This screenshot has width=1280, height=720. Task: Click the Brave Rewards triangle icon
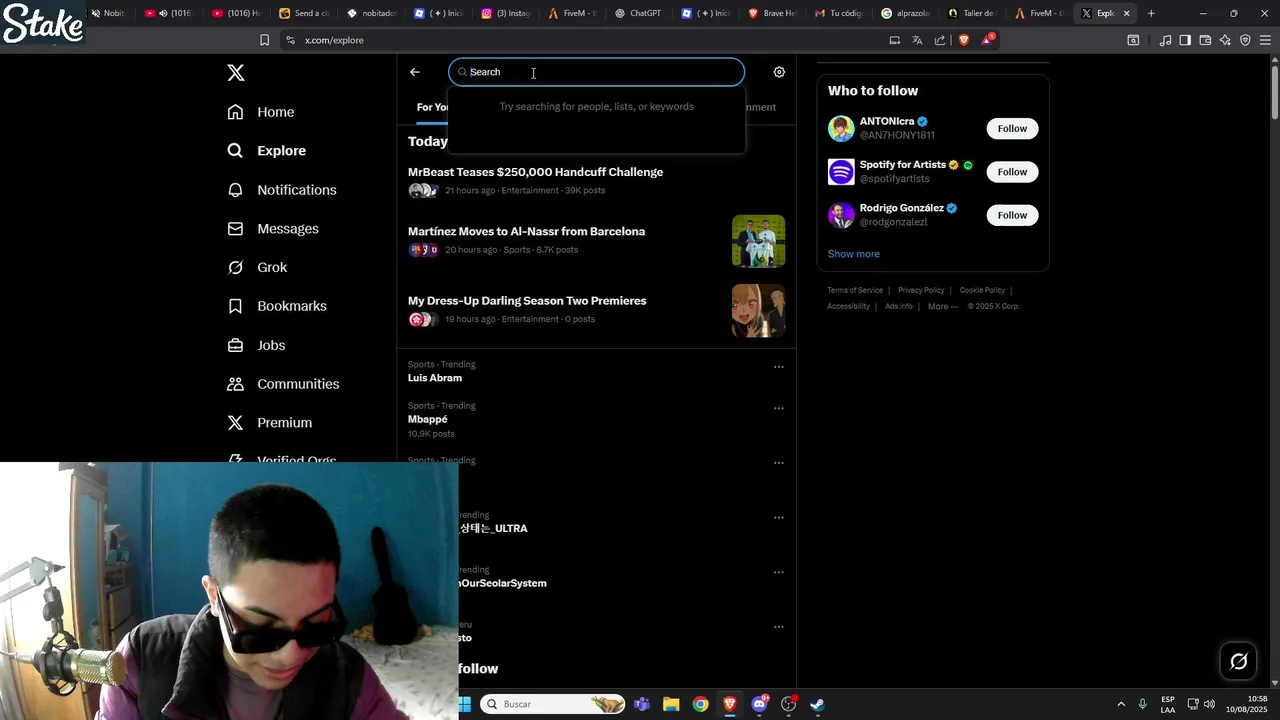click(988, 40)
